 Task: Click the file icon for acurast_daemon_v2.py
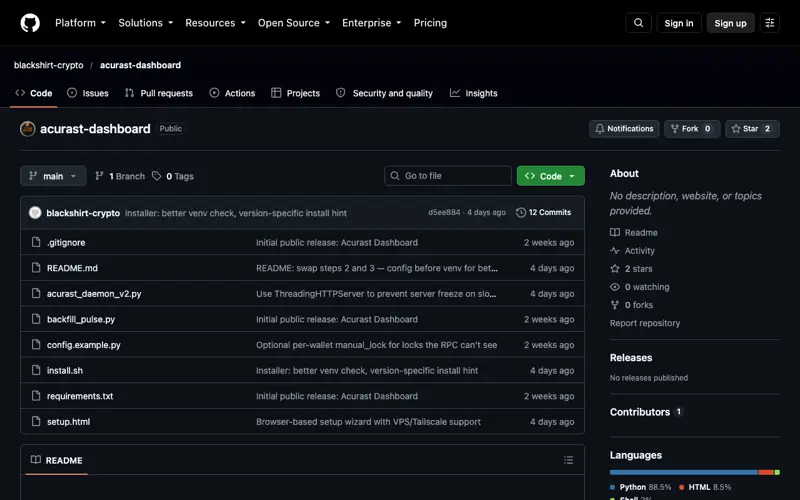tap(36, 293)
